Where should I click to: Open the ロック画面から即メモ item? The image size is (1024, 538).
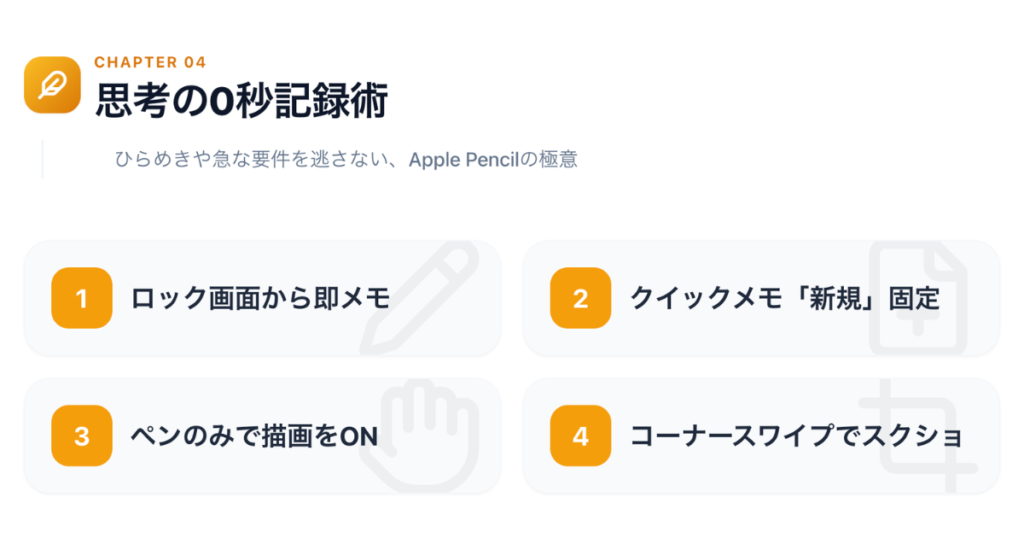pos(260,298)
